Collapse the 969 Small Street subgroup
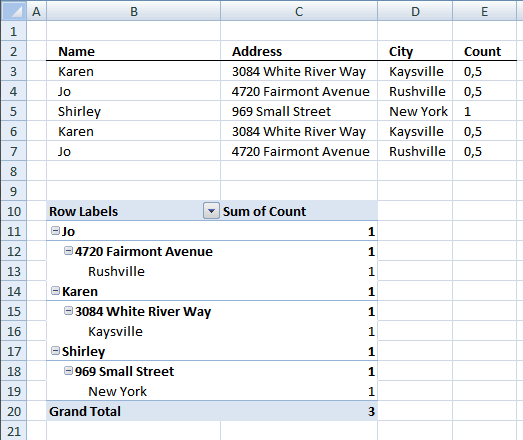Image resolution: width=523 pixels, height=440 pixels. 68,371
